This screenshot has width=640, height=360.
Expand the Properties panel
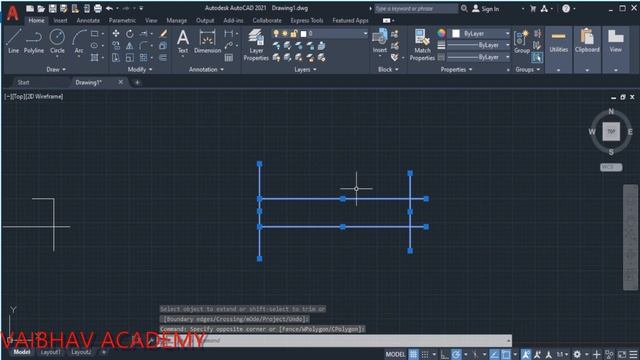456,69
